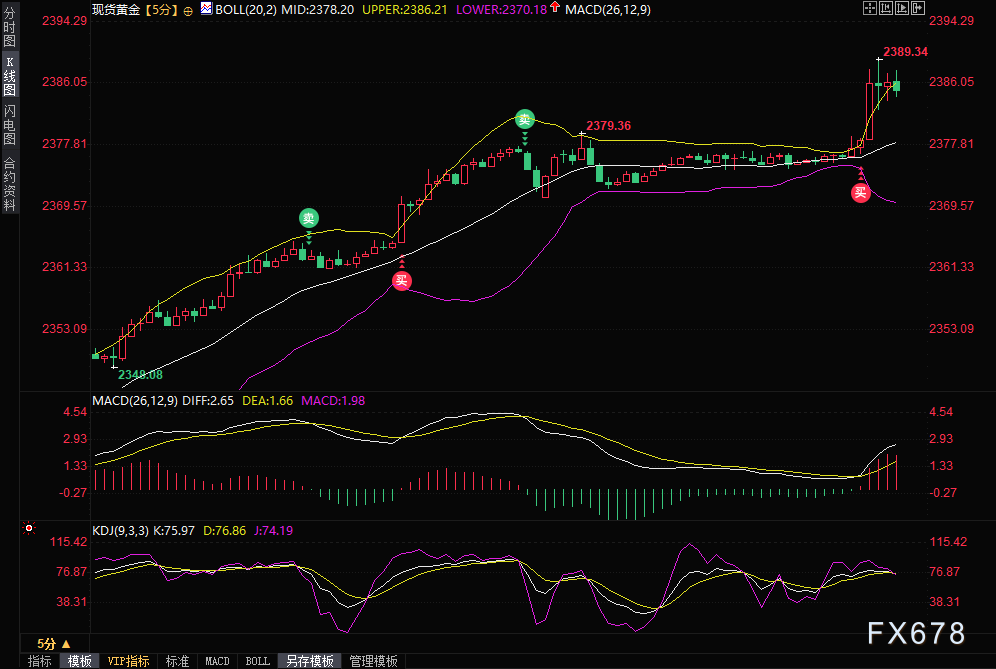Click the jump-to-start axis icon at top right
The height and width of the screenshot is (669, 996).
pos(886,8)
